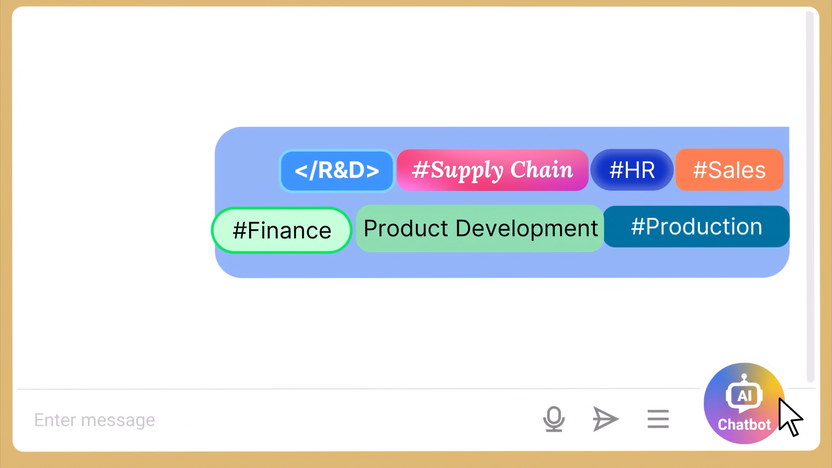Toggle the #Finance tag
The width and height of the screenshot is (832, 468).
click(281, 230)
